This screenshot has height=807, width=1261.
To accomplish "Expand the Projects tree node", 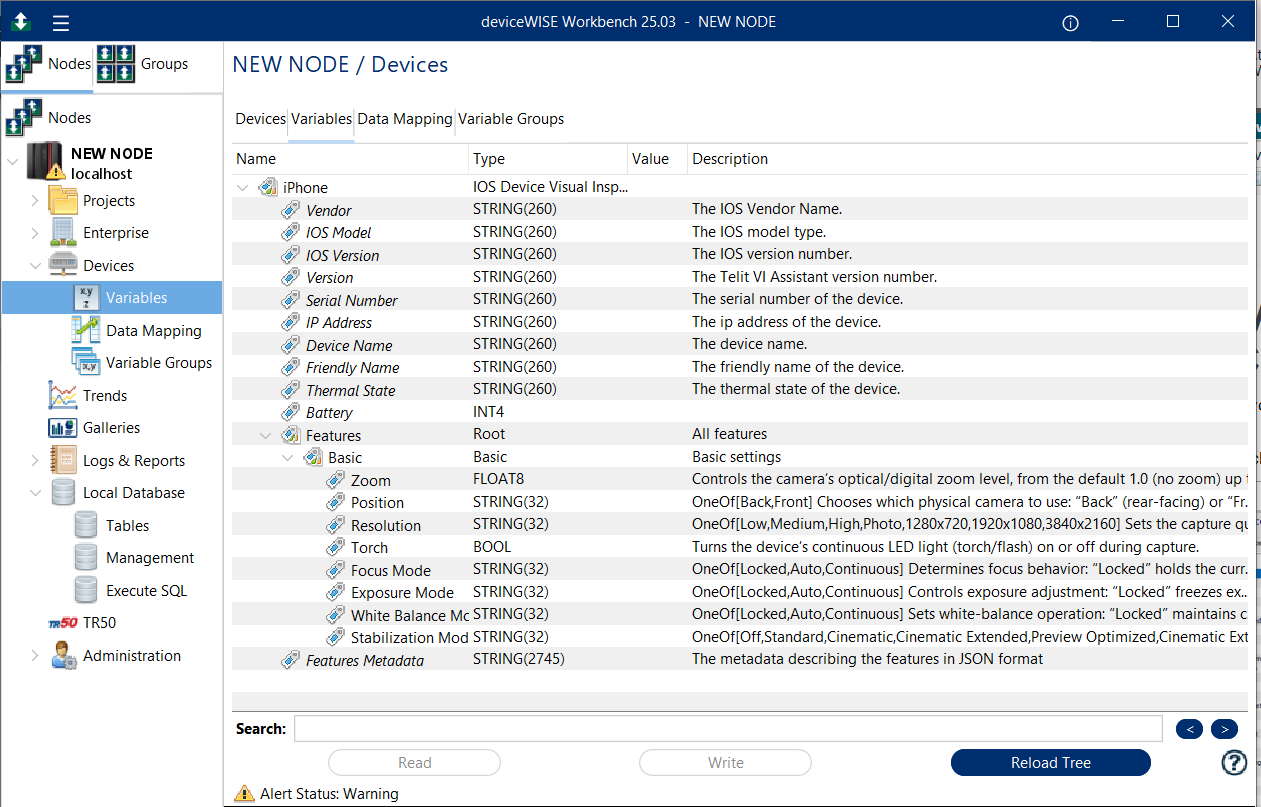I will (x=36, y=201).
